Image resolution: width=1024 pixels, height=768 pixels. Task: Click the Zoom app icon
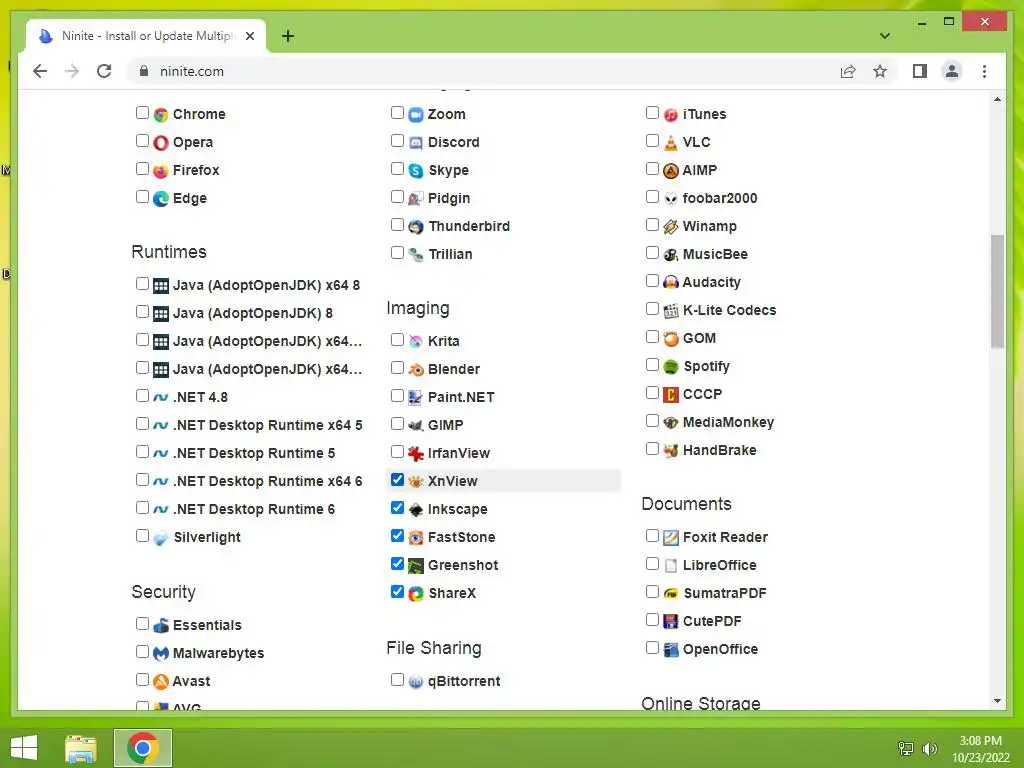[416, 115]
